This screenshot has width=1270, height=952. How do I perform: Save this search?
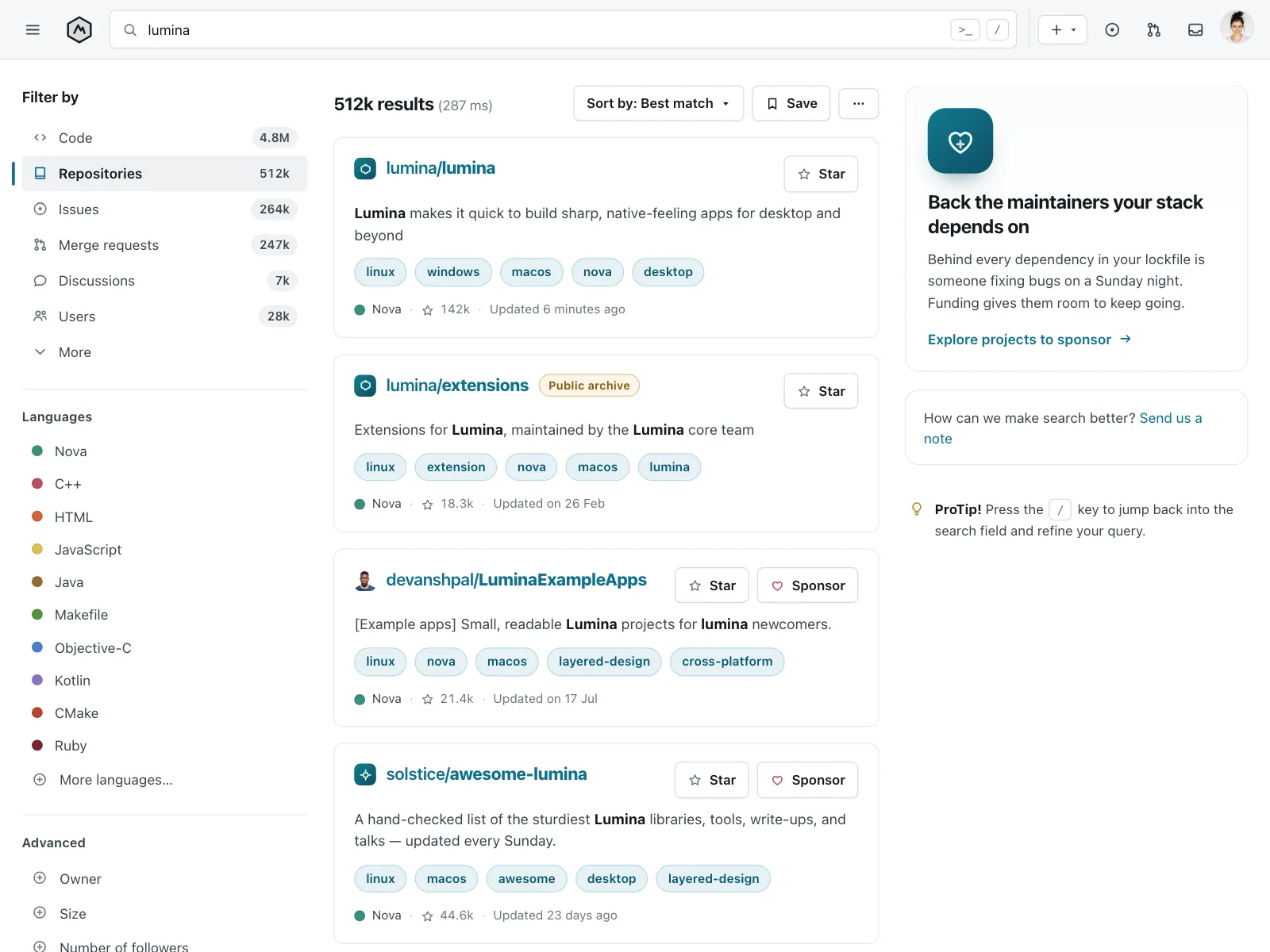click(791, 103)
